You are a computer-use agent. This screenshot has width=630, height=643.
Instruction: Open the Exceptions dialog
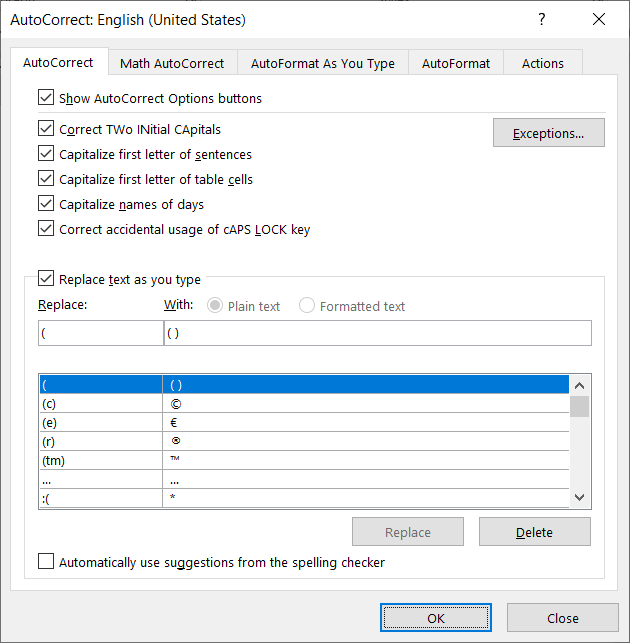point(549,133)
